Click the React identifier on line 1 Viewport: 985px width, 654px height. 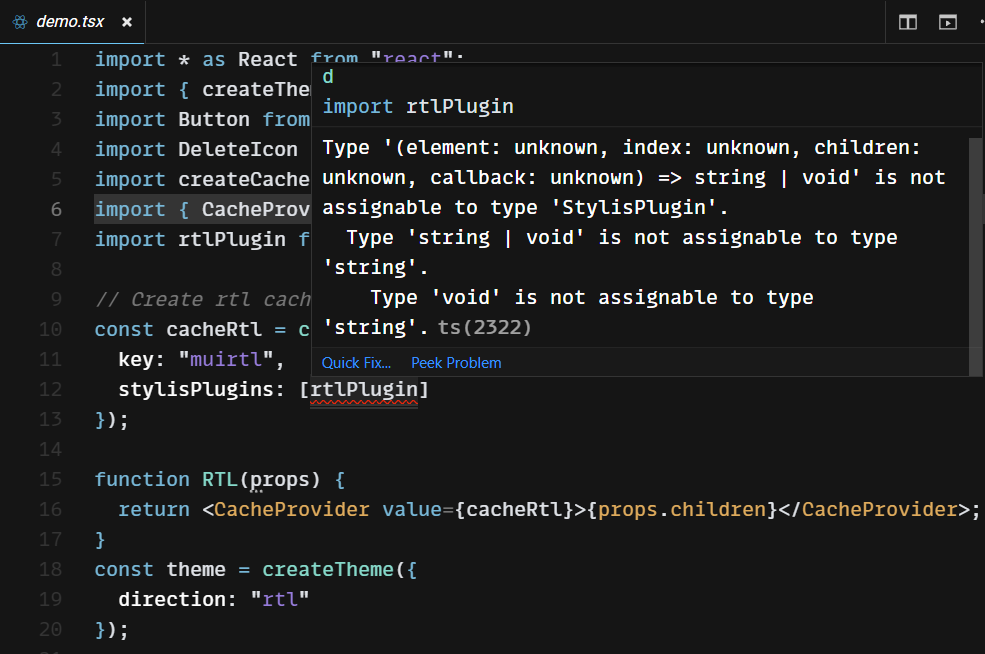(268, 60)
